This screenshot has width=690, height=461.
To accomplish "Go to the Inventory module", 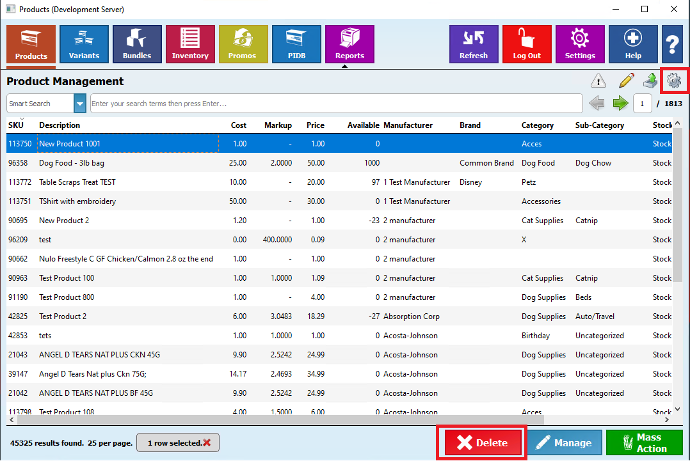I will (x=190, y=44).
